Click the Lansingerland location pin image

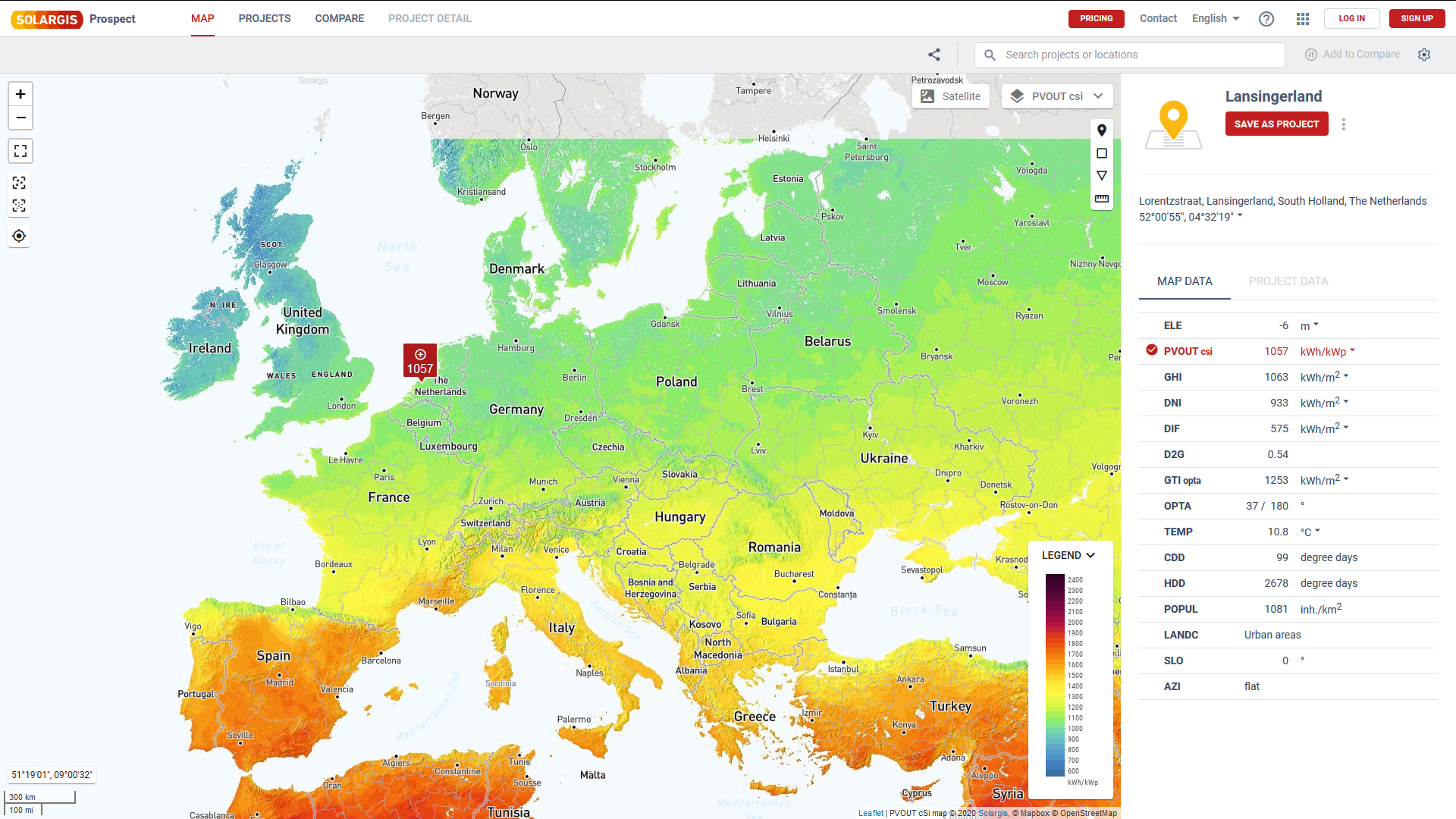click(1173, 125)
